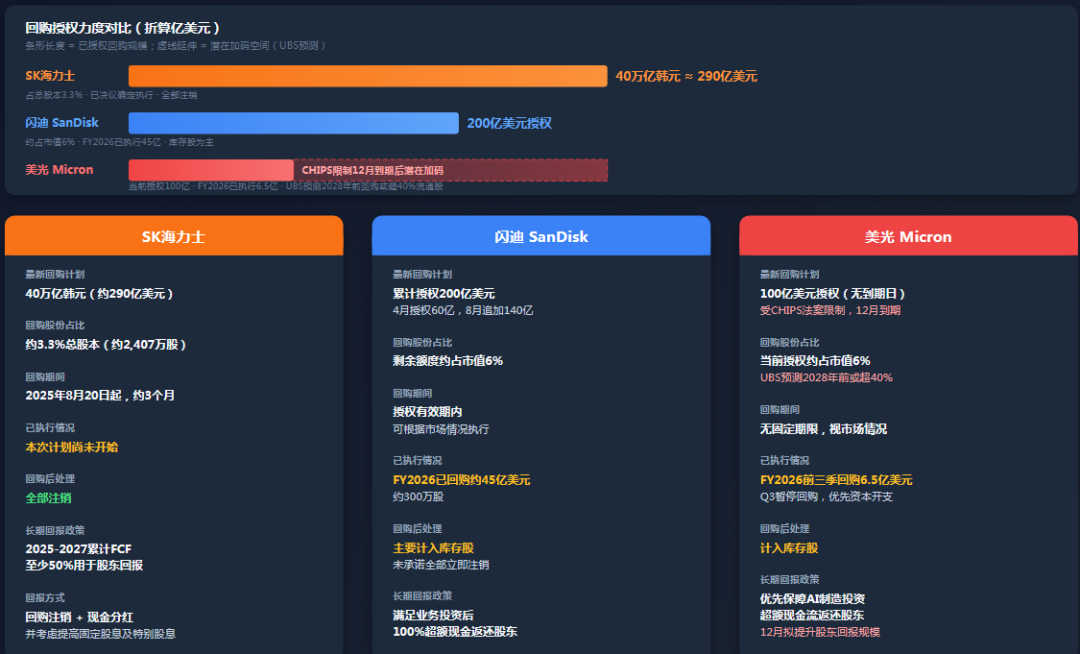
Task: Click '未承诺全部立即注销'
Action: click(x=441, y=565)
